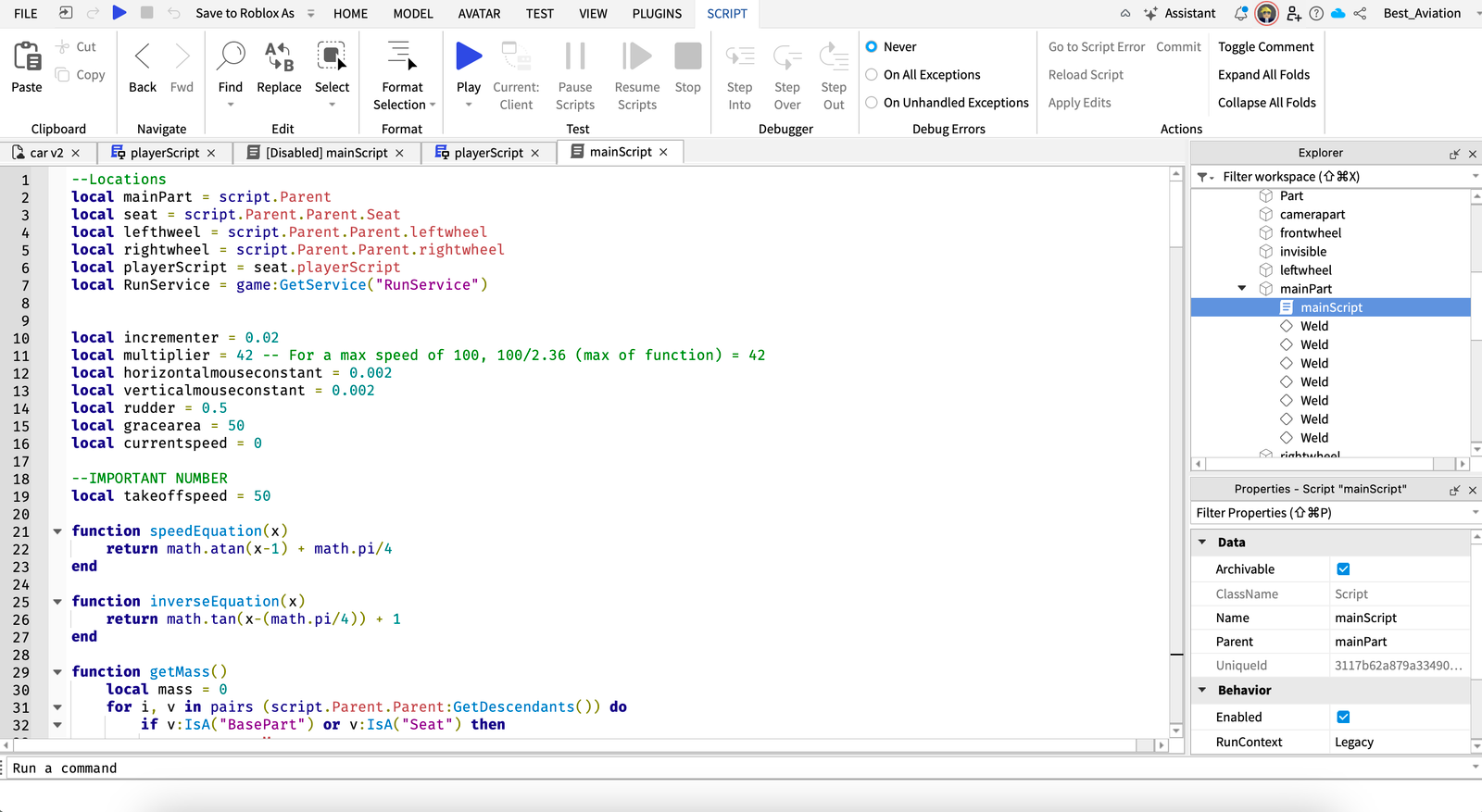Select the leftwheel item in Explorer

click(1305, 270)
